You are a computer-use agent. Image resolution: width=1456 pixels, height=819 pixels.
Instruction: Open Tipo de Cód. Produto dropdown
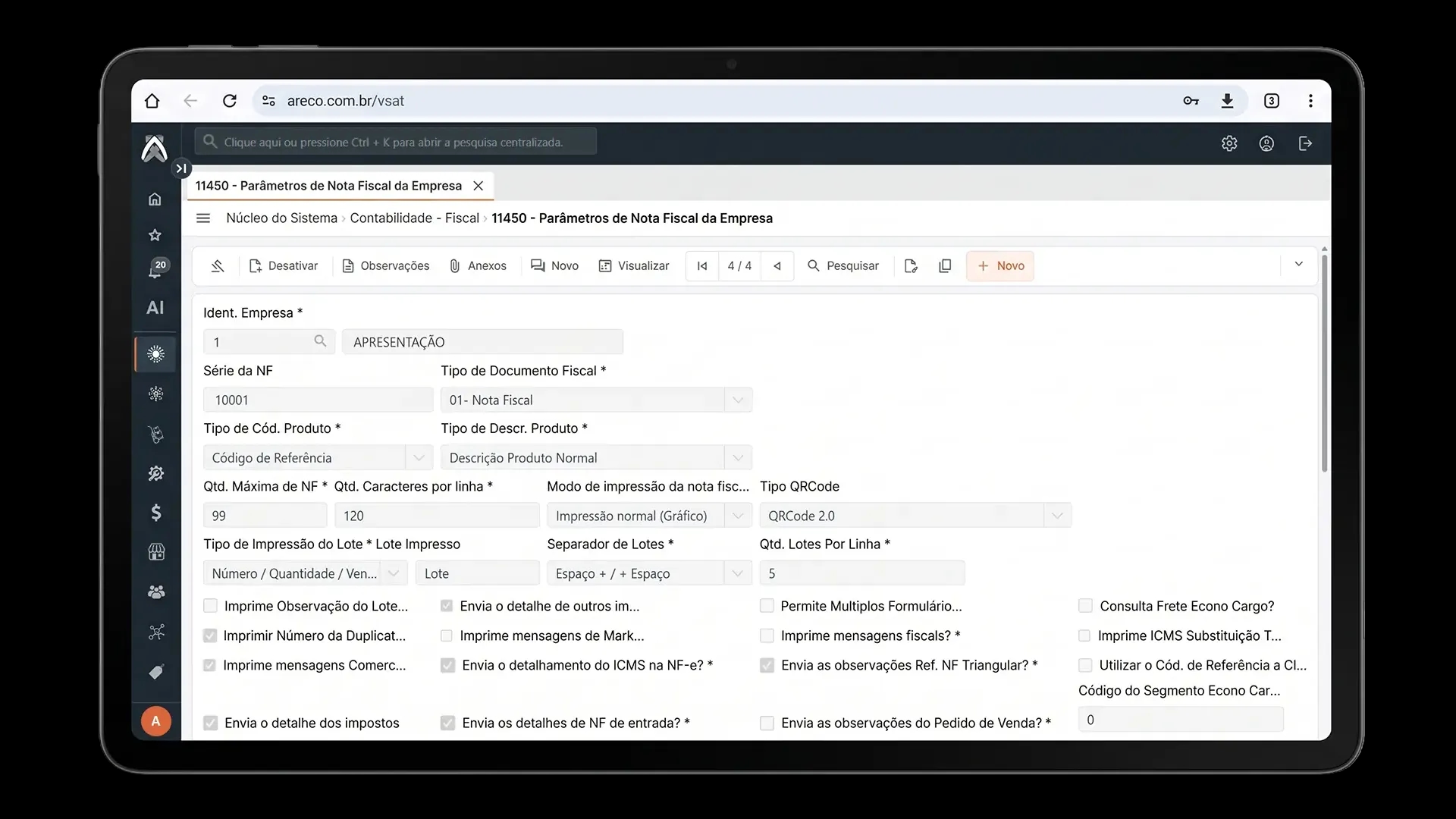(317, 458)
